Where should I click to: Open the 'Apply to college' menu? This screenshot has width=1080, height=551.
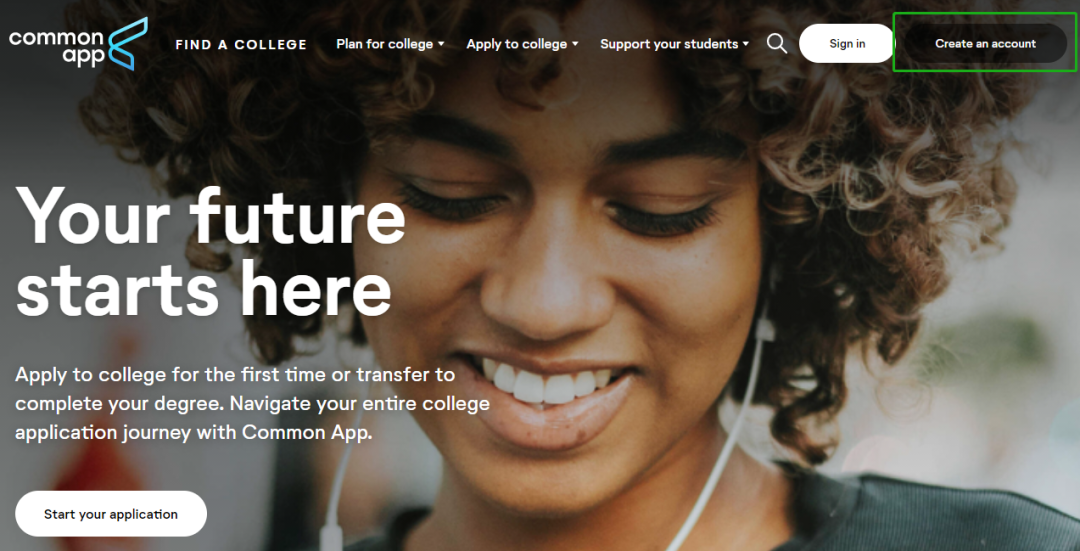[517, 44]
